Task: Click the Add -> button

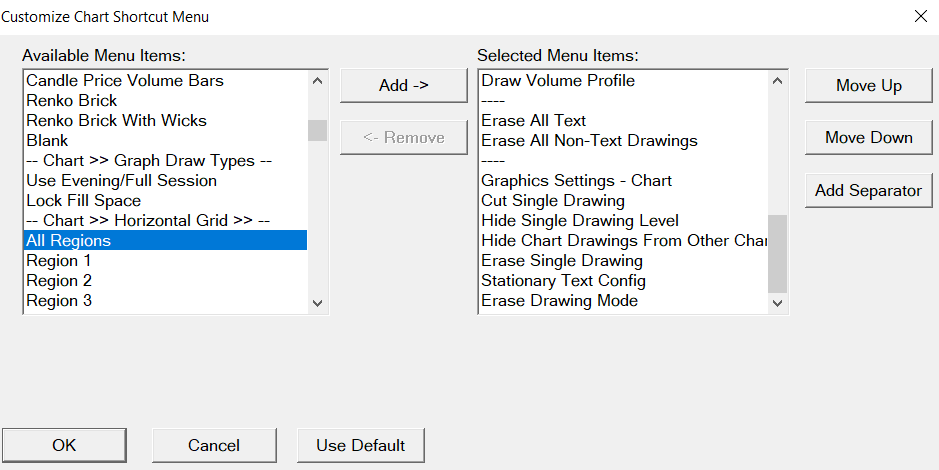Action: pos(403,86)
